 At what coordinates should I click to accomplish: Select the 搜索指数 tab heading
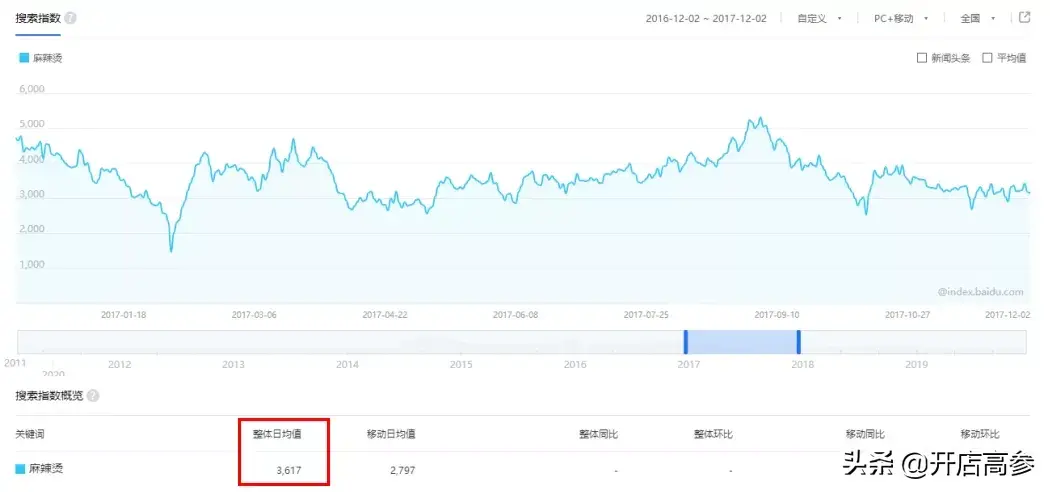click(x=36, y=19)
